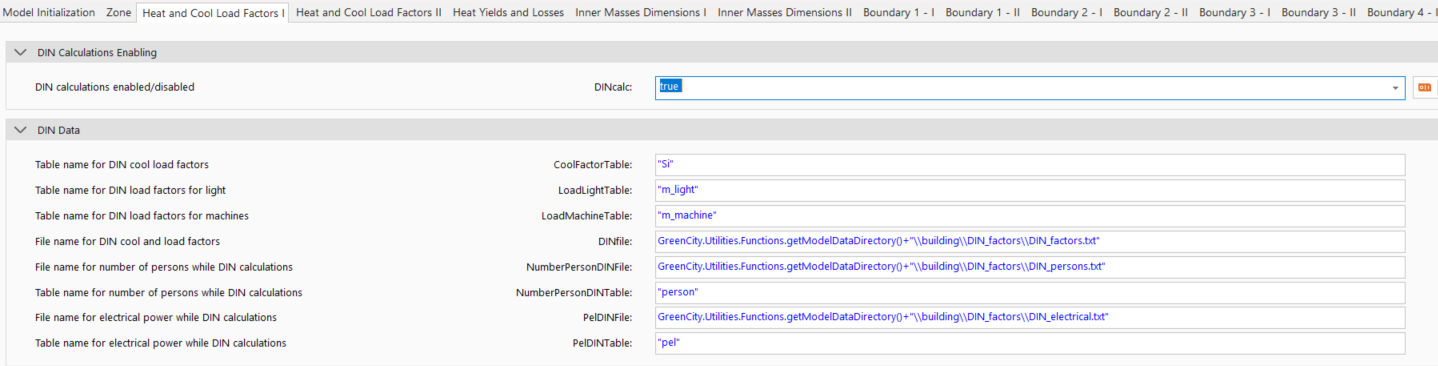The height and width of the screenshot is (366, 1438).
Task: Go to the Boundary 1 - I tab
Action: [x=898, y=13]
